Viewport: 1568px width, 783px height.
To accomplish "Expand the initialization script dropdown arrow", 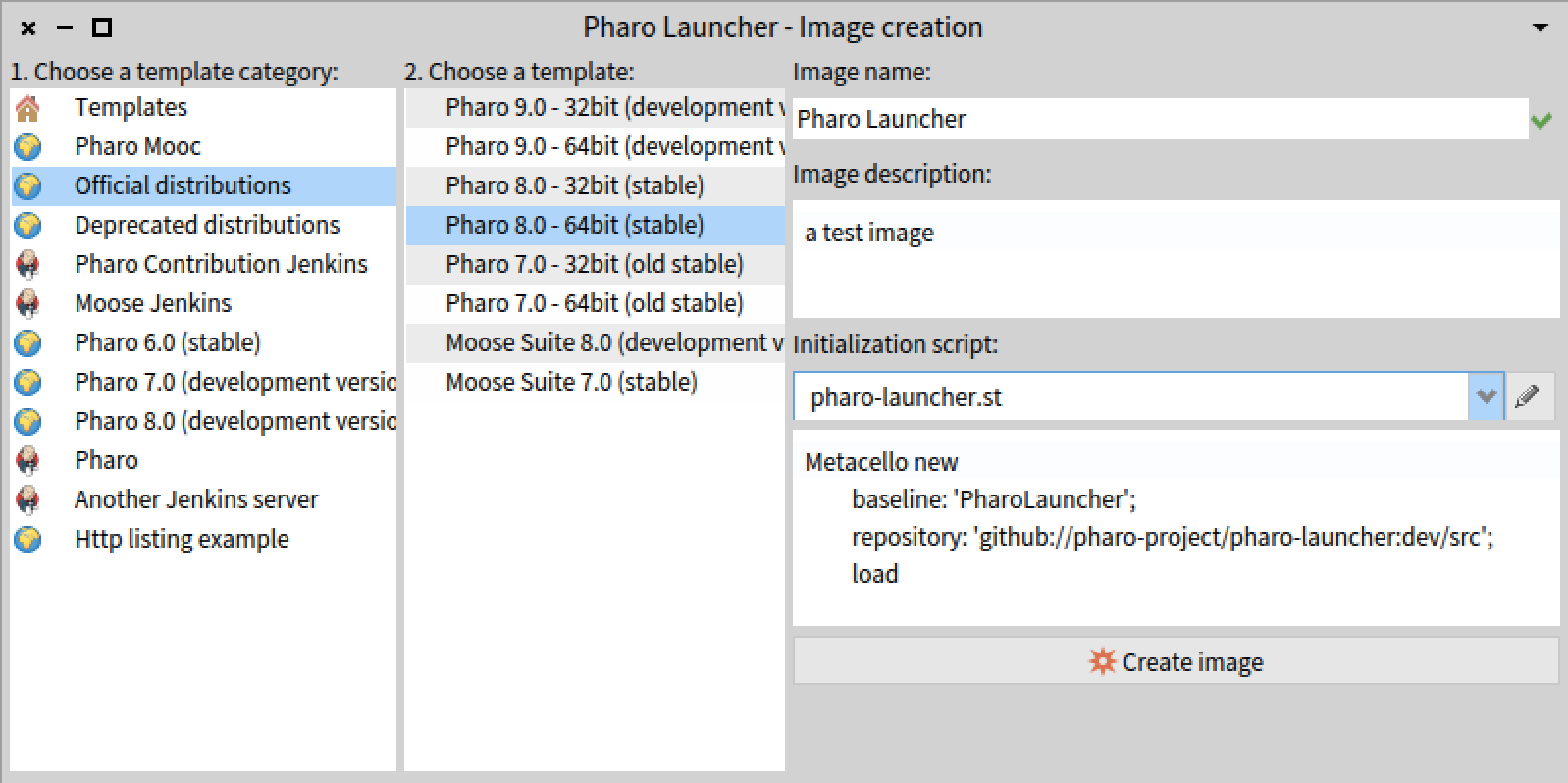I will pos(1487,396).
